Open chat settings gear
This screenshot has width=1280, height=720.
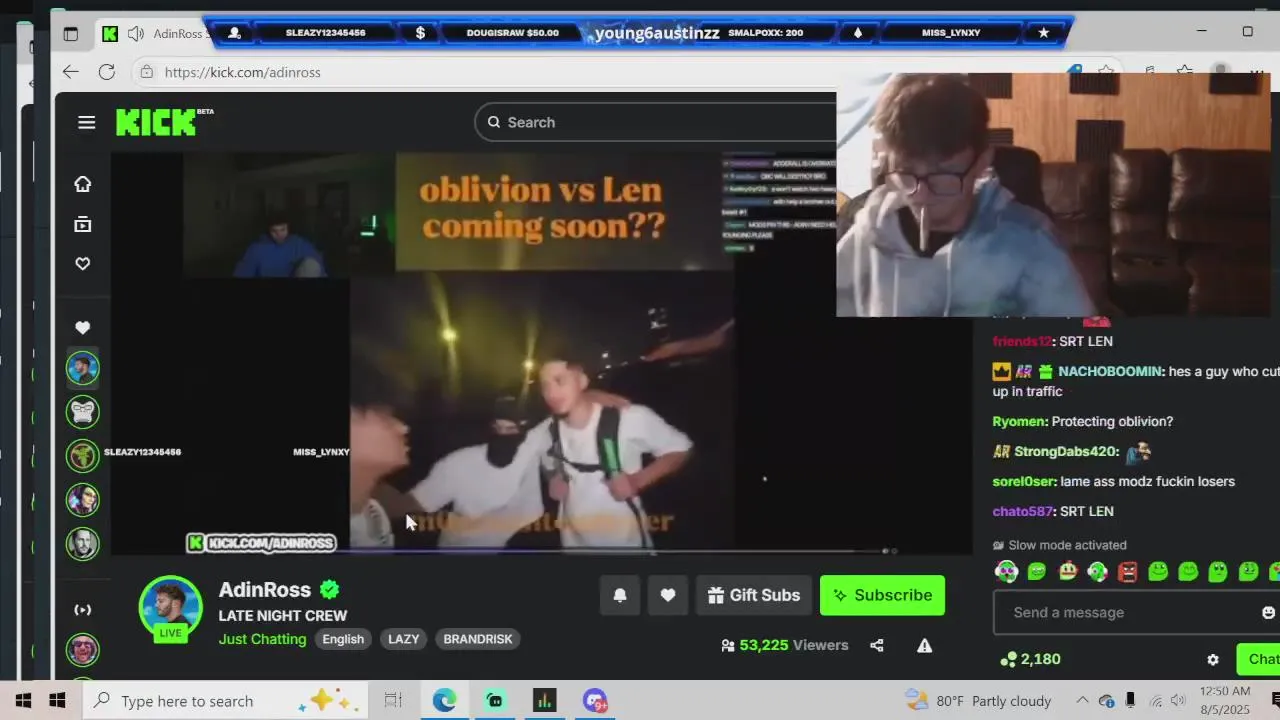(x=1213, y=660)
